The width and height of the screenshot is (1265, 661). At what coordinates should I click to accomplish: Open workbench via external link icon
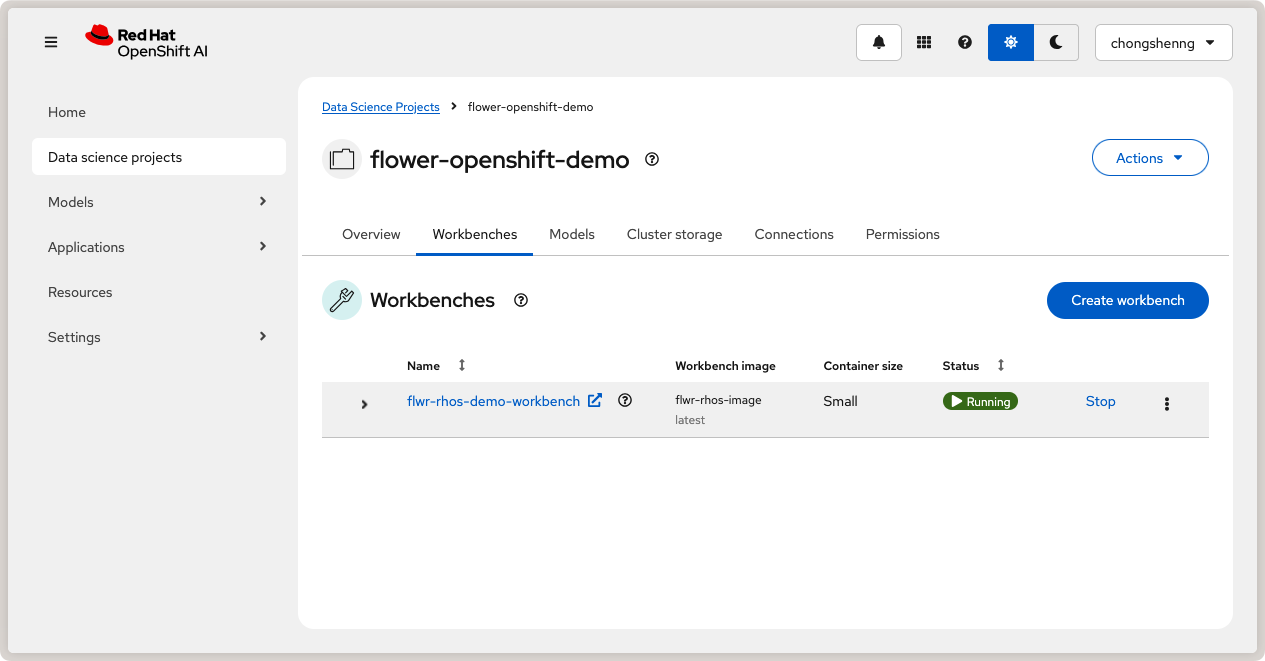[595, 401]
